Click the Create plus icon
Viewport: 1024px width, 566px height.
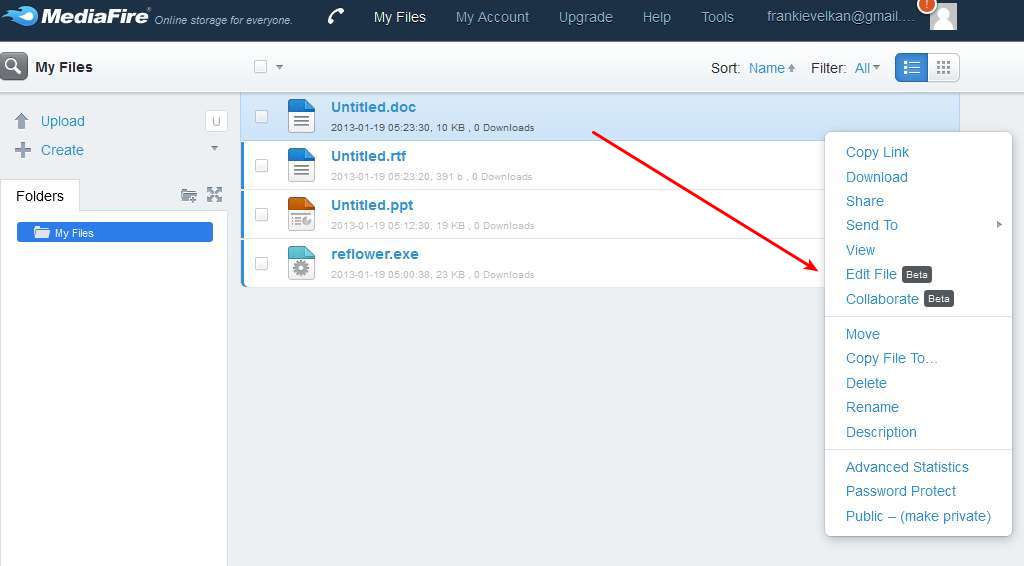coord(23,149)
